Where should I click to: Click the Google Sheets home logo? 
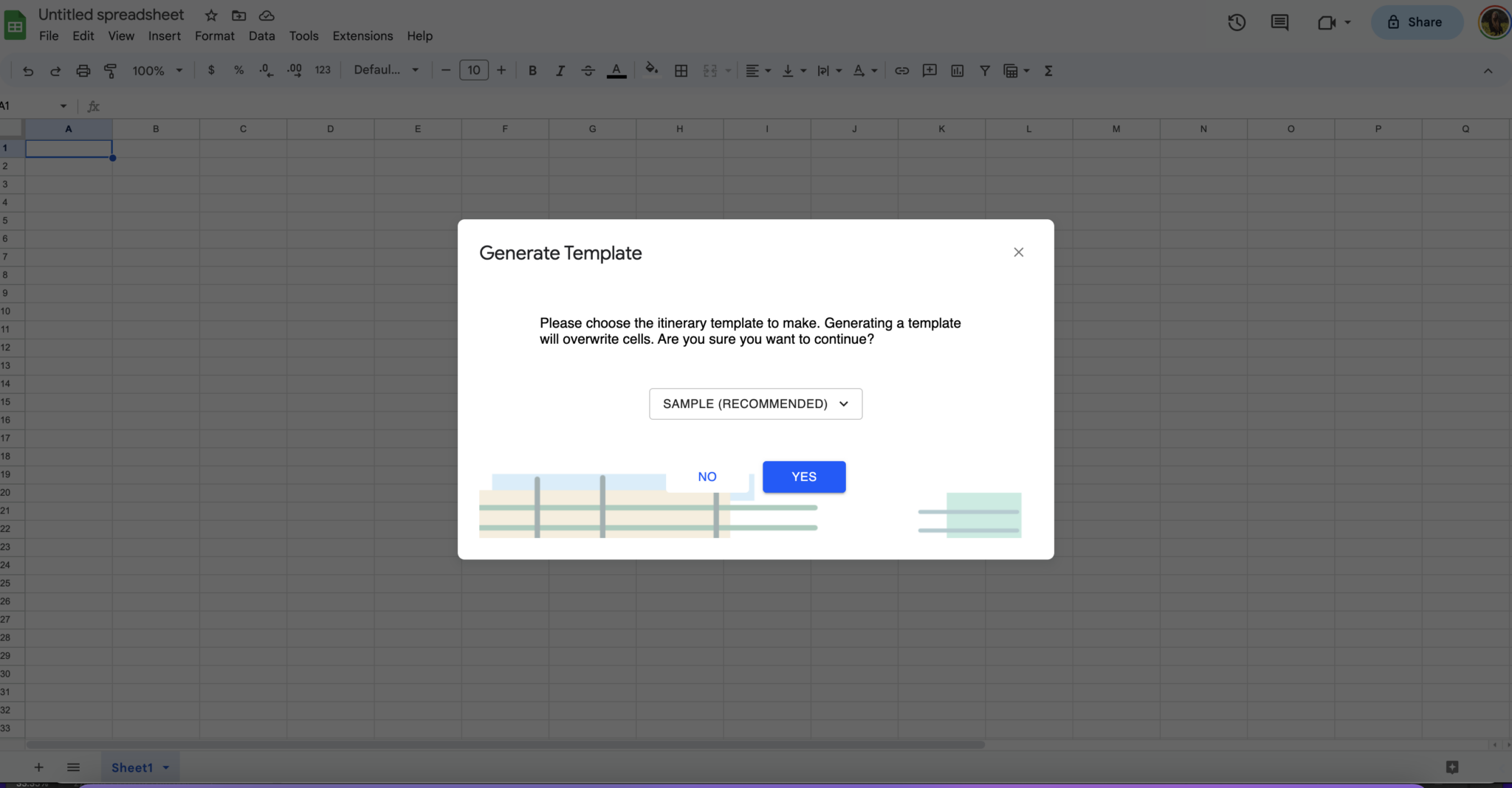pos(15,25)
